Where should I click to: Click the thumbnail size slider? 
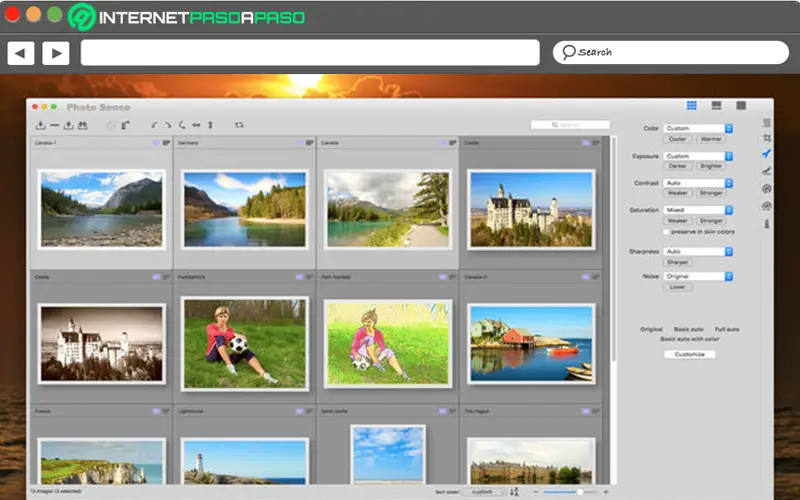pyautogui.click(x=570, y=492)
